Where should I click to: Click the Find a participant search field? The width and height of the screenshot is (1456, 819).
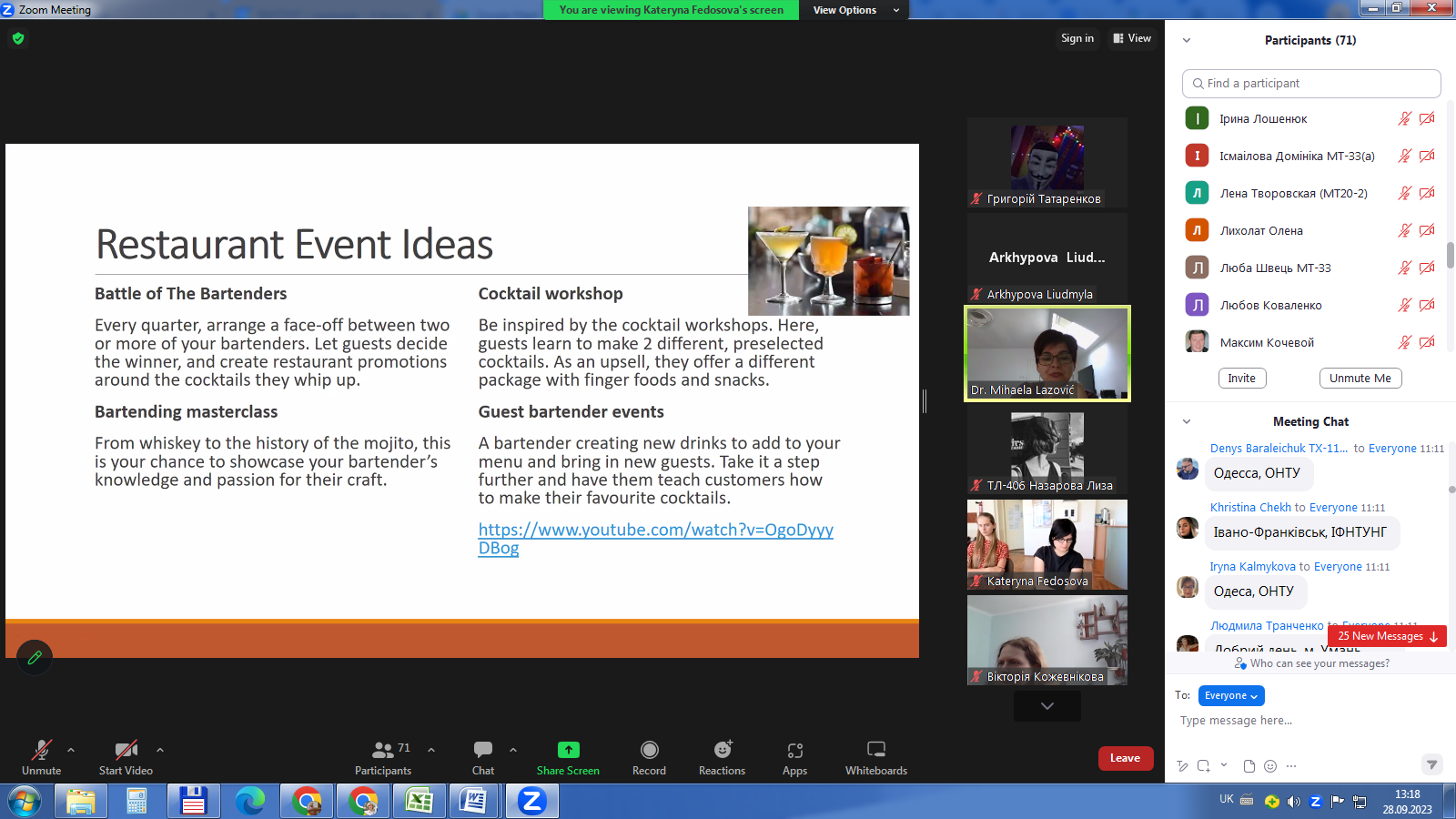(x=1310, y=84)
